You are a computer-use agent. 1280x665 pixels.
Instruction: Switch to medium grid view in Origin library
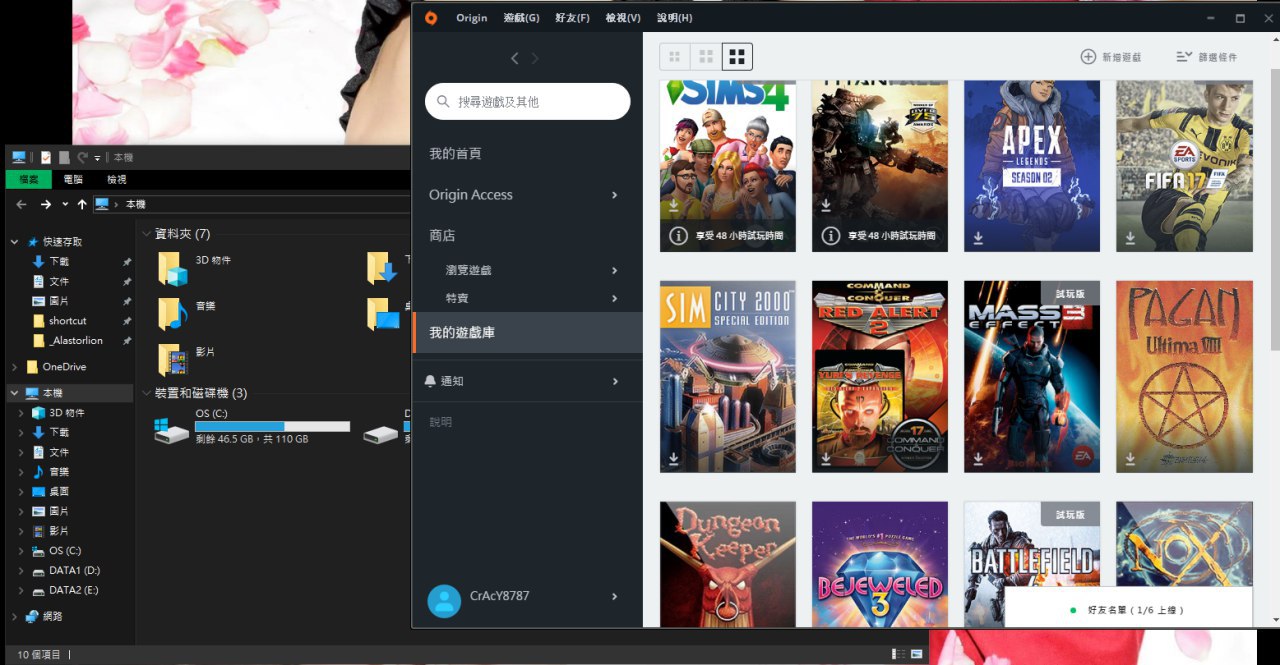706,57
